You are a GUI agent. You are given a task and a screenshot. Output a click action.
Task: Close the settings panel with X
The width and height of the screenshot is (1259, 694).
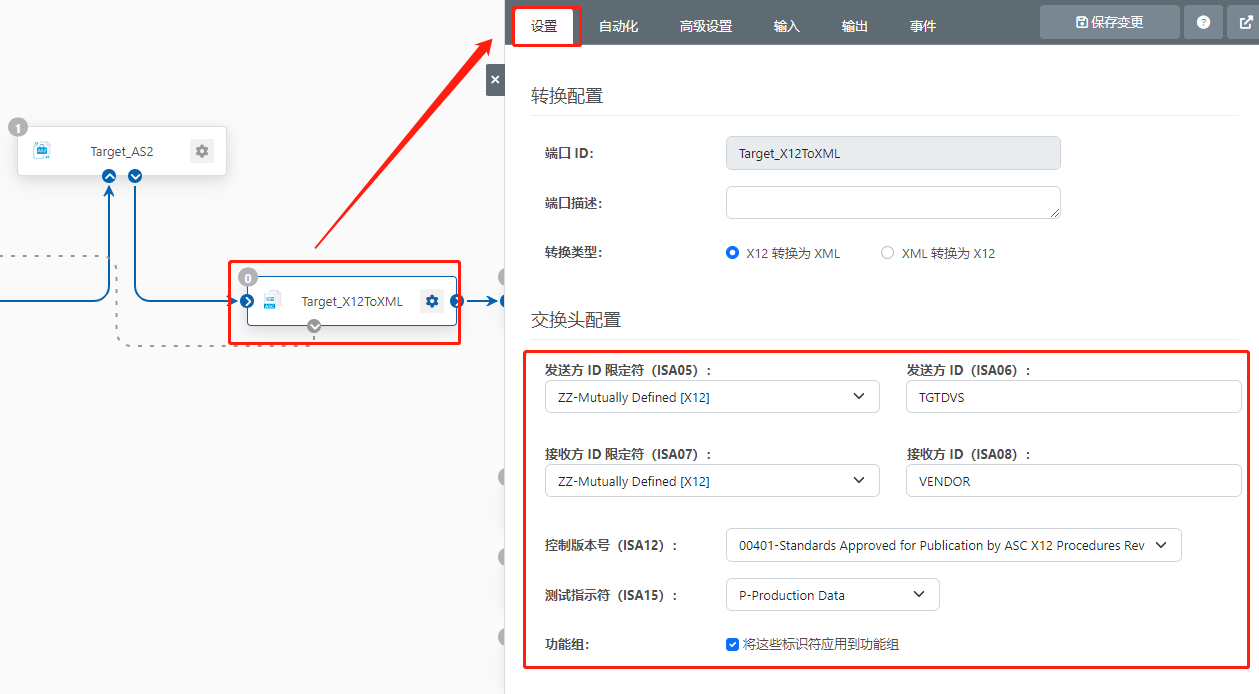[495, 80]
